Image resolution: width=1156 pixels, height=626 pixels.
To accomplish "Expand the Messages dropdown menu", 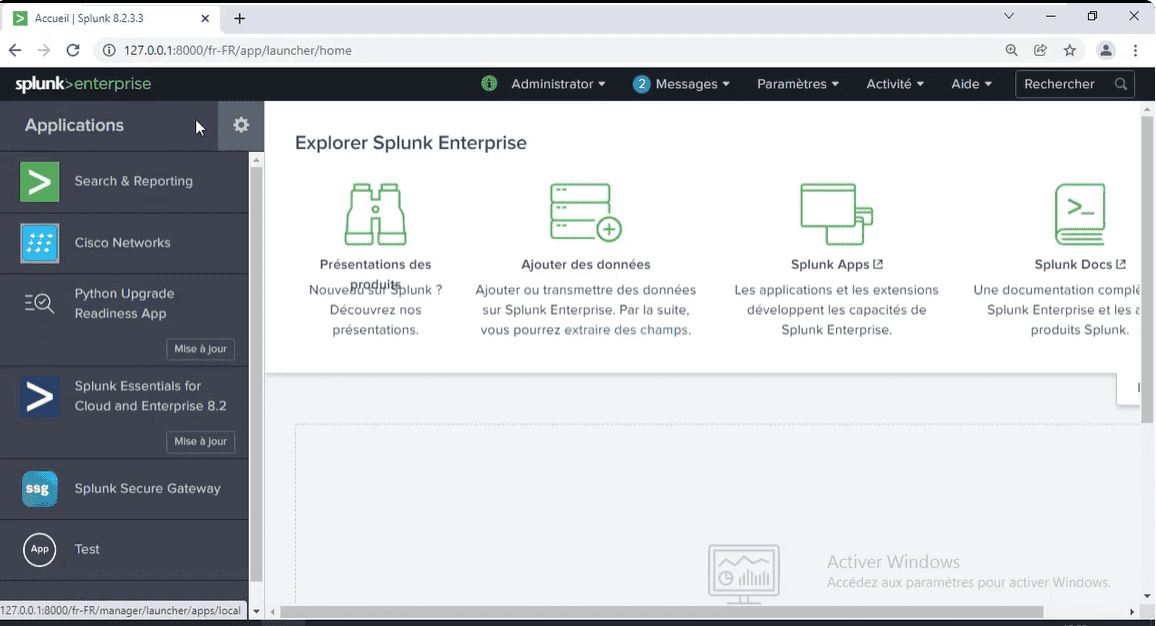I will point(692,84).
